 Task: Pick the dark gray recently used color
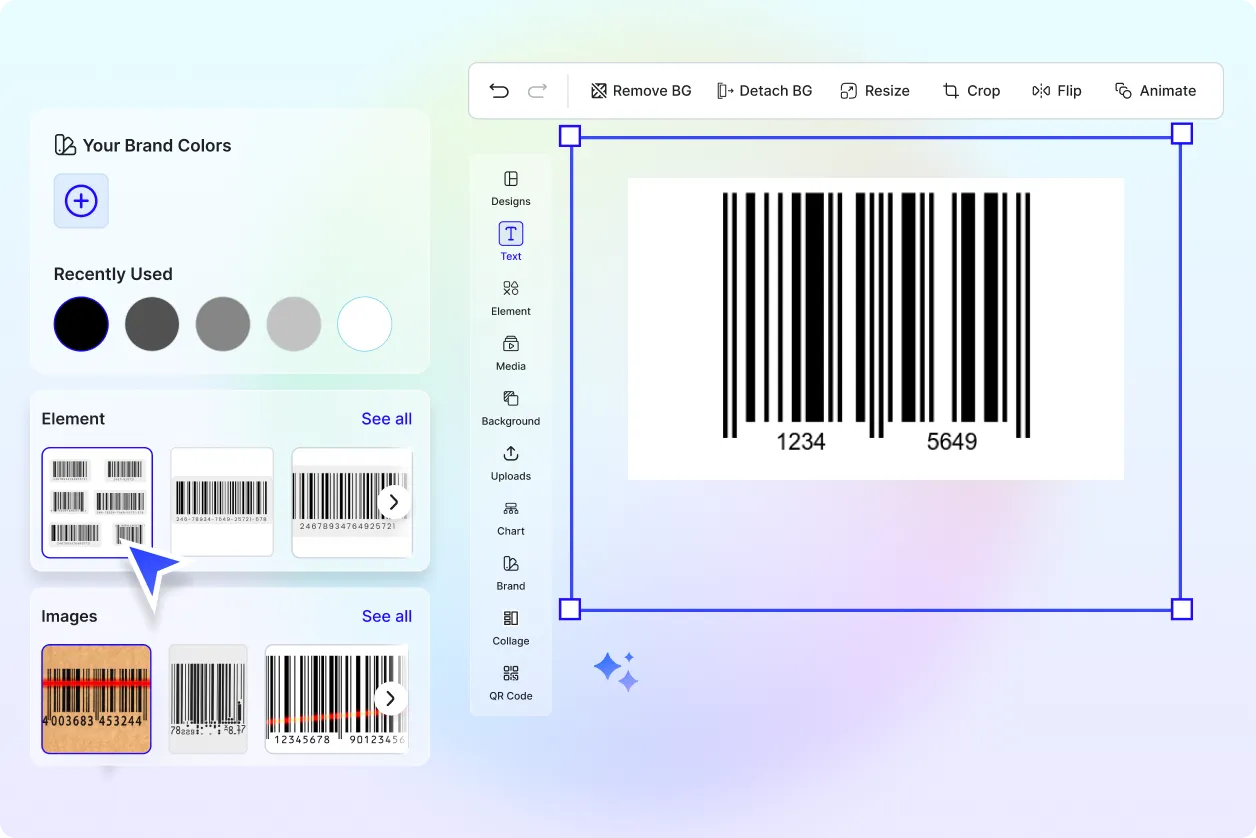(x=152, y=324)
